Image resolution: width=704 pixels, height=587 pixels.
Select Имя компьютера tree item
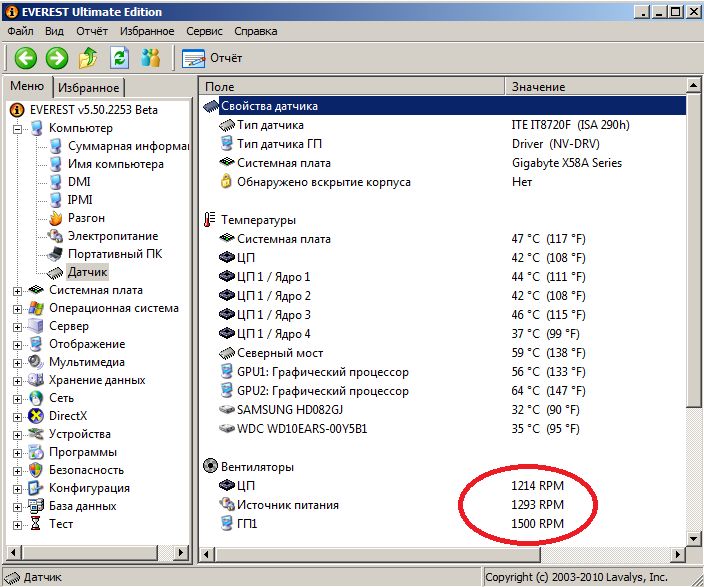(x=116, y=164)
